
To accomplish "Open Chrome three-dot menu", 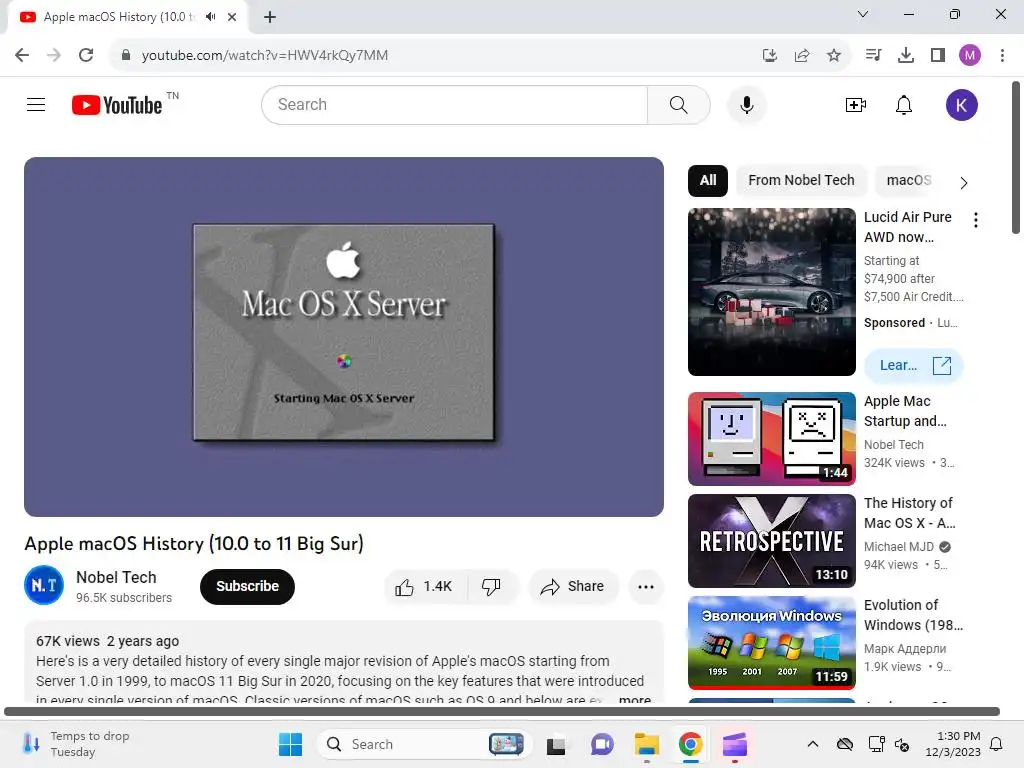I will click(1002, 55).
